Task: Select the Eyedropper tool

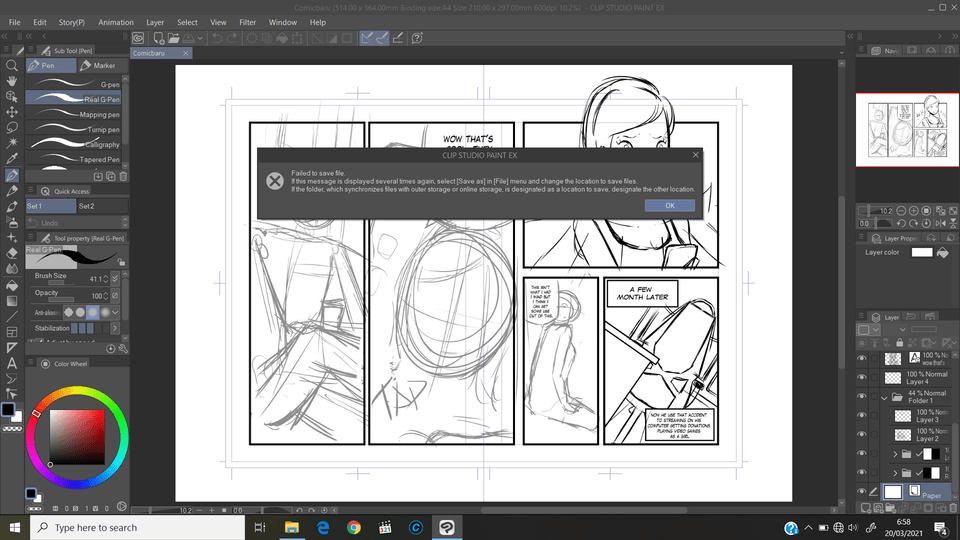Action: tap(12, 159)
